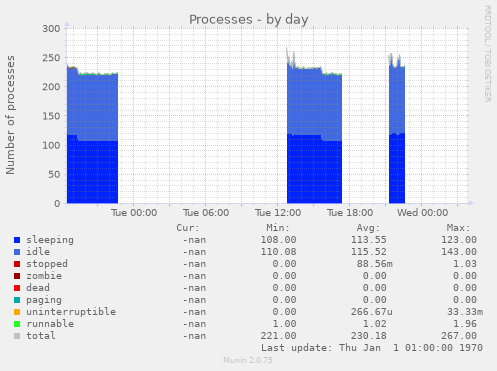Click the 'Tue 12:00' x-axis label
Viewport: 497px width, 371px height.
pos(278,213)
